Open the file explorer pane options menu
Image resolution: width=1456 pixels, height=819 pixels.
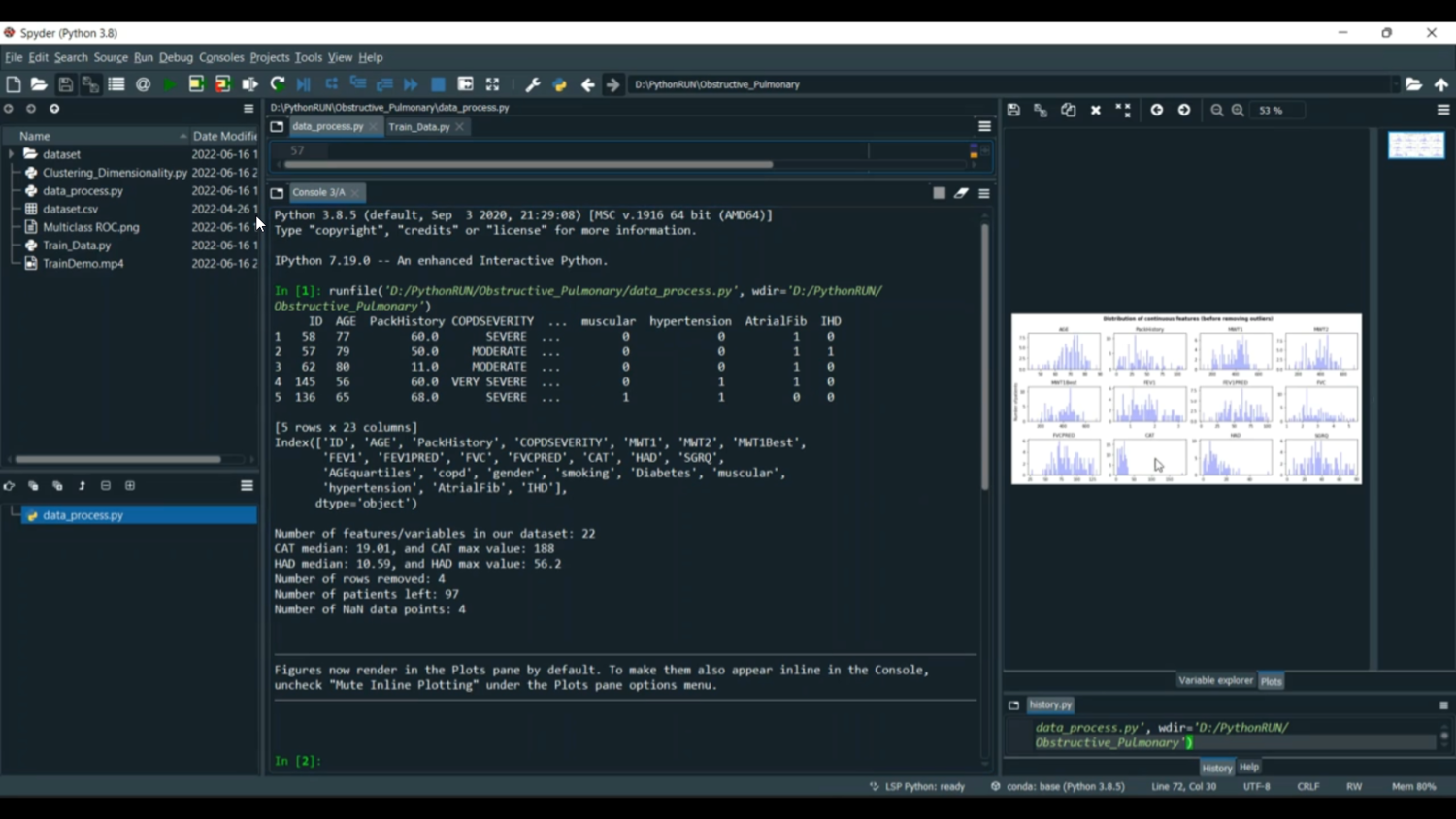[x=248, y=109]
